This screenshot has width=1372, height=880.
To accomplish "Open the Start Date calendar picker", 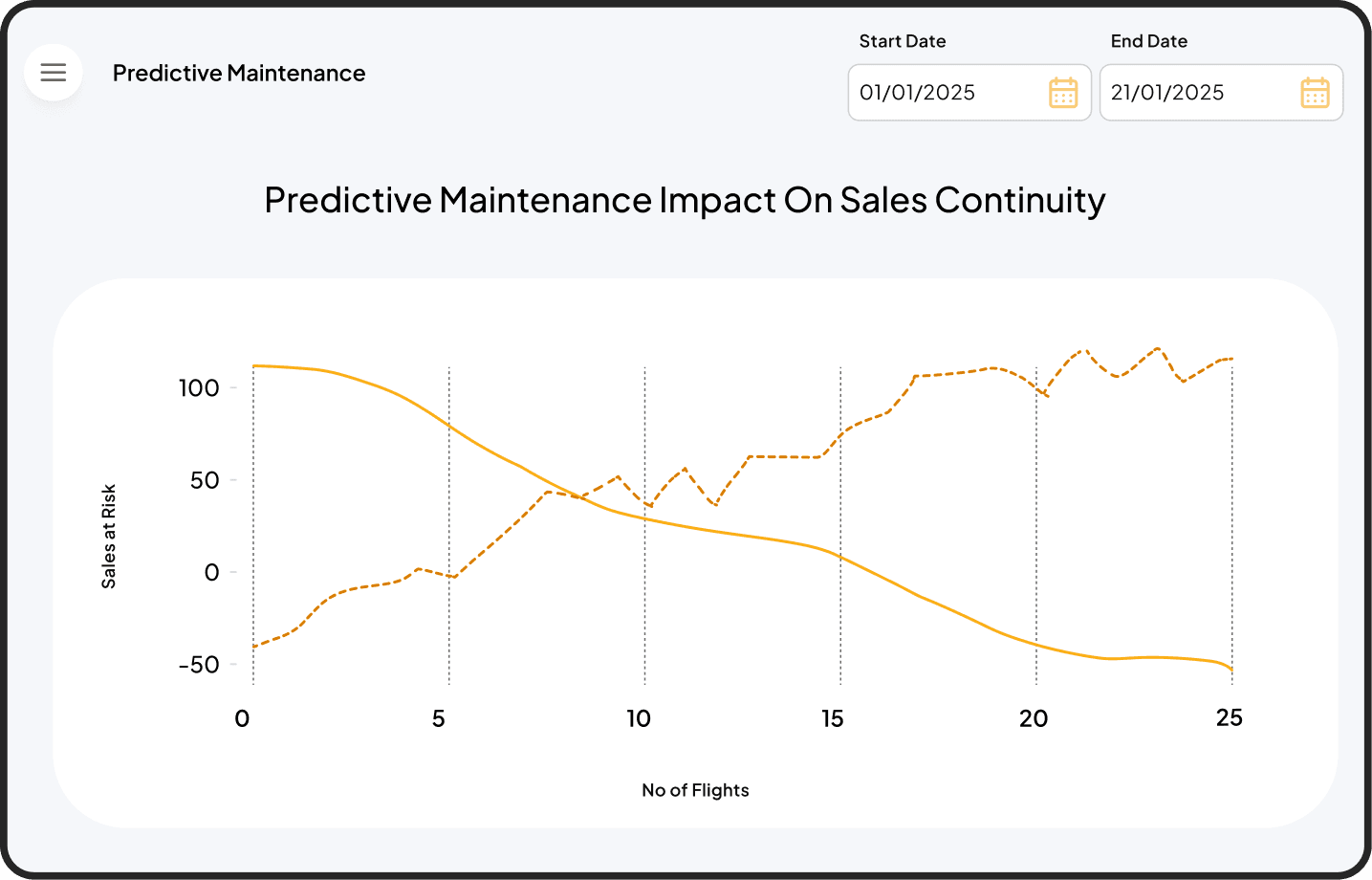I will pyautogui.click(x=1063, y=93).
